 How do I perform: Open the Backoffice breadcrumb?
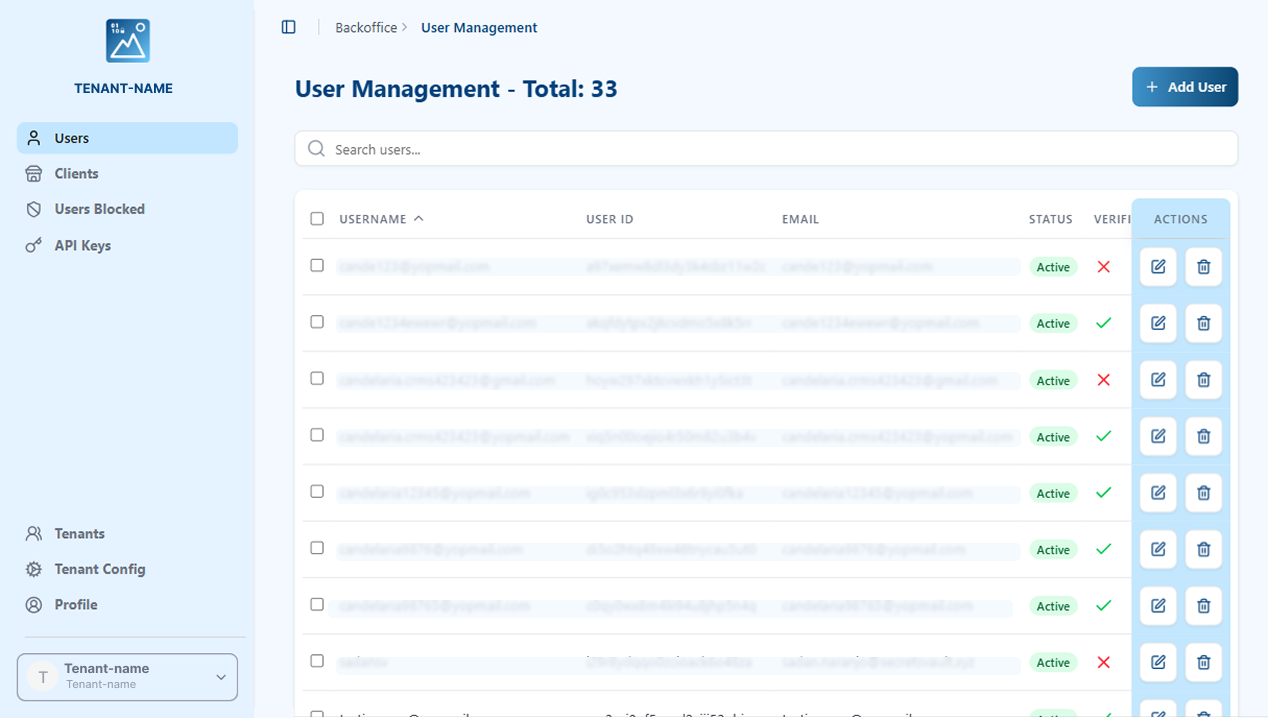point(367,27)
